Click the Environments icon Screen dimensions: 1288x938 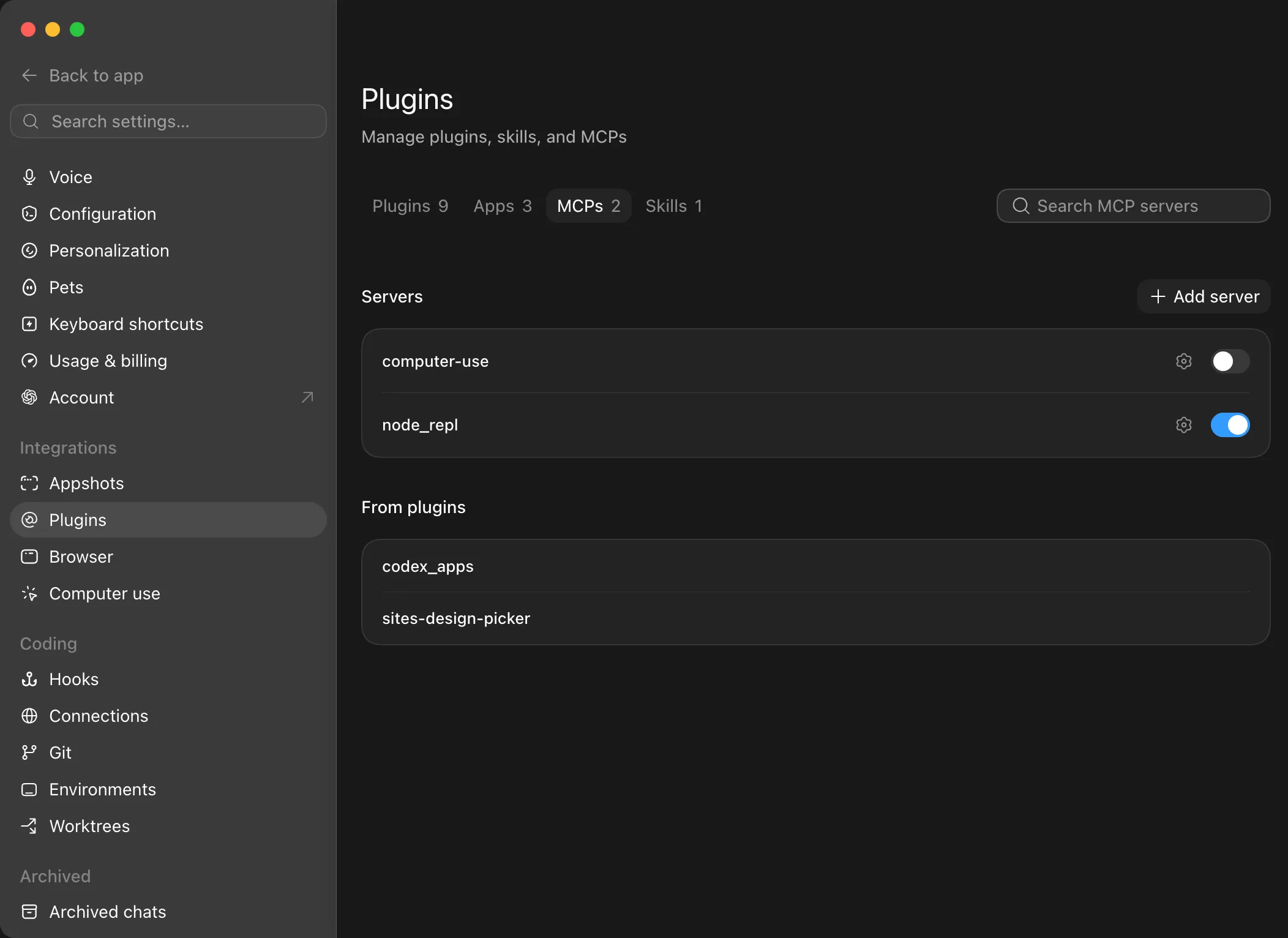(x=29, y=789)
